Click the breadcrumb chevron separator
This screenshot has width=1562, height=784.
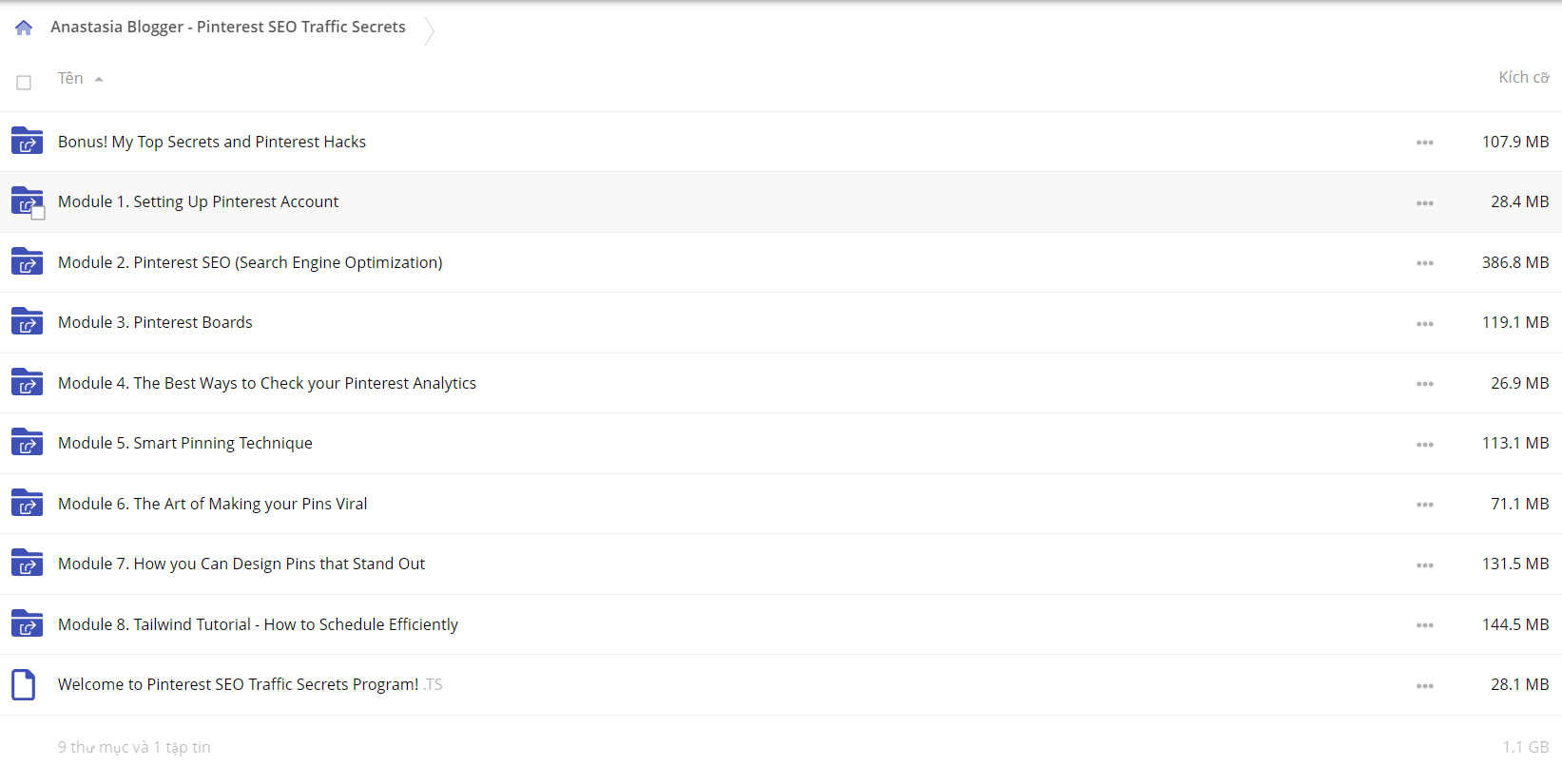[x=430, y=30]
